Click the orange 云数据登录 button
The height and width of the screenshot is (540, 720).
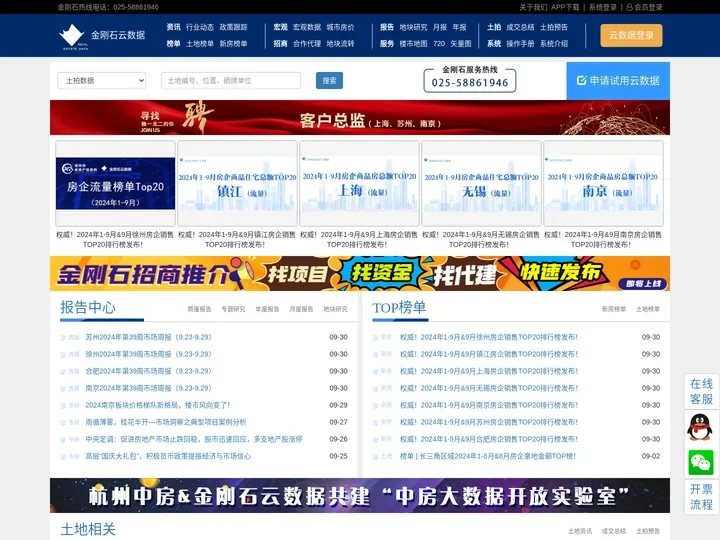pyautogui.click(x=631, y=35)
